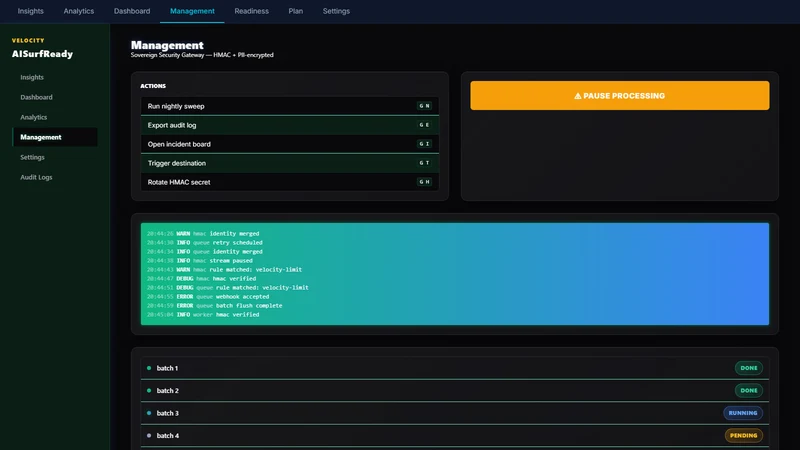Click the AISurfReady brand title

pos(42,54)
